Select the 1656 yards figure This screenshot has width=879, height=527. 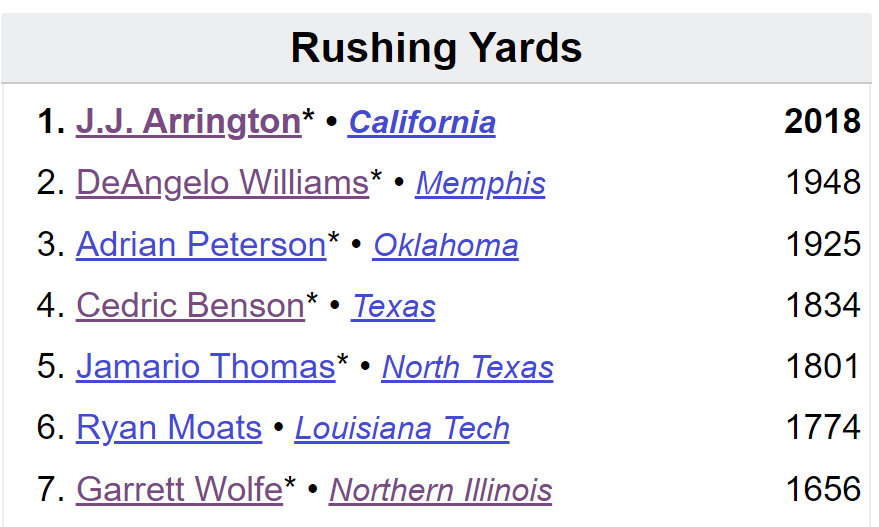coord(823,488)
